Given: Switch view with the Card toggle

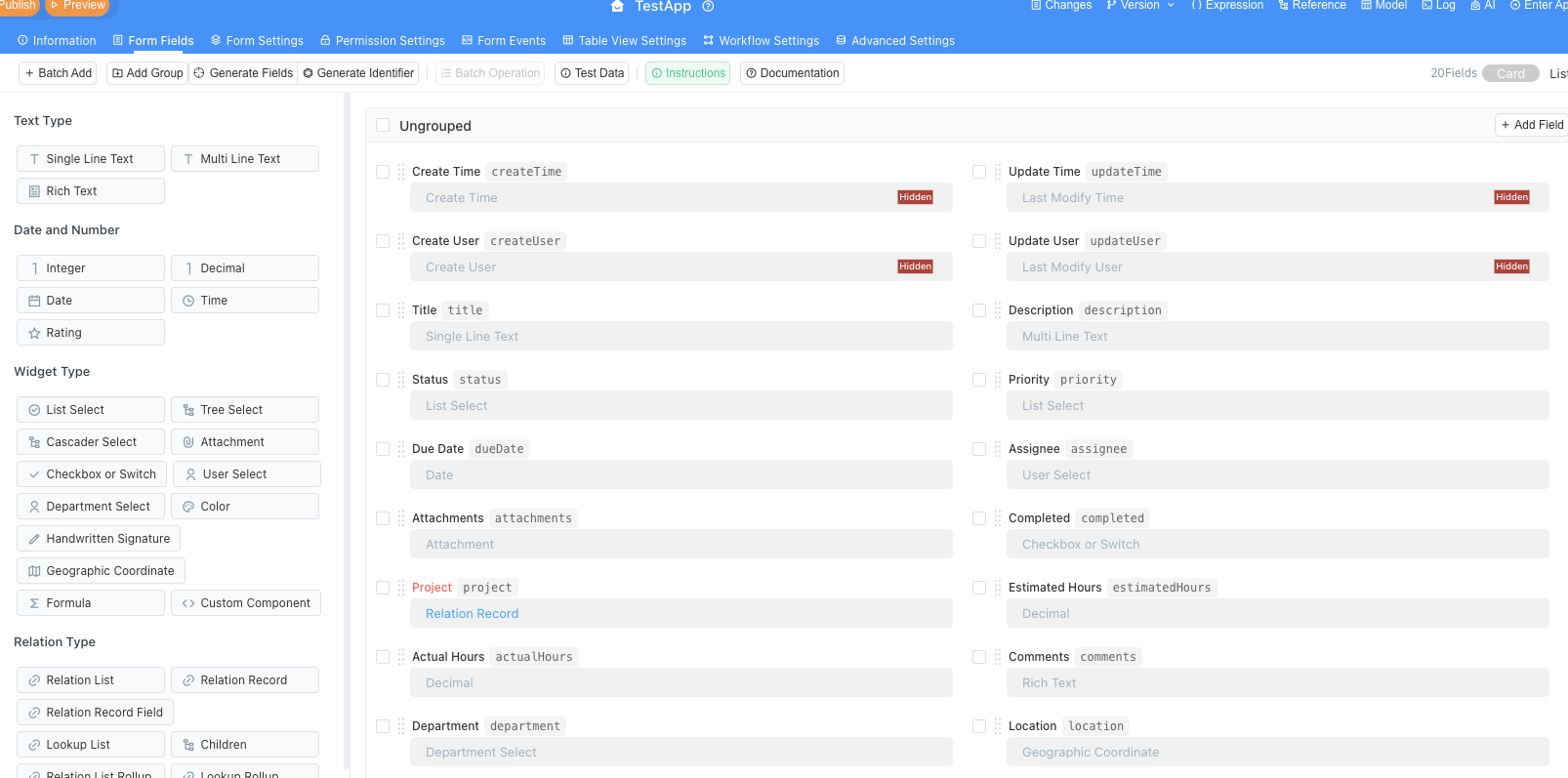Looking at the screenshot, I should point(1509,74).
